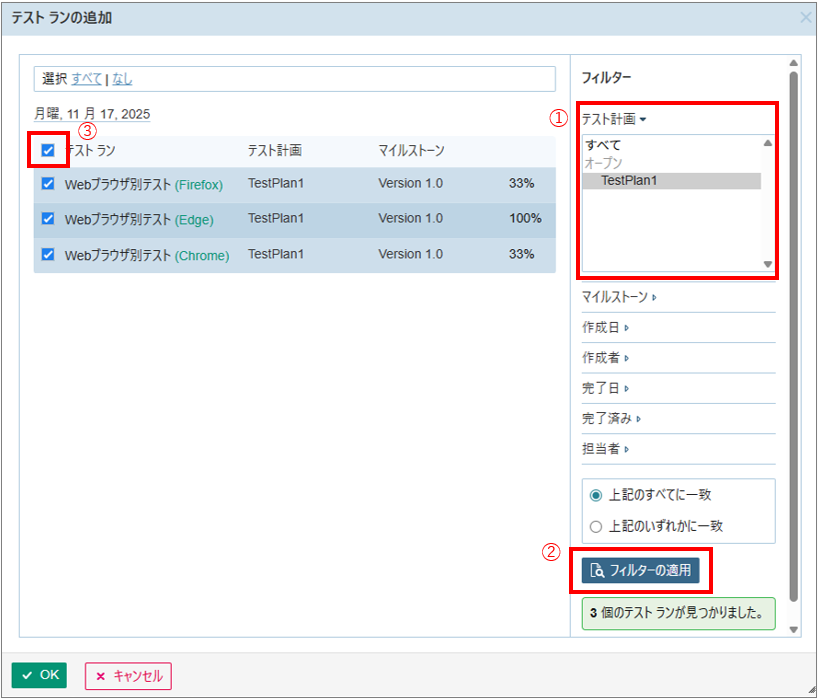Click the filter panel vertical scrollbar
This screenshot has width=819, height=700.
[794, 330]
